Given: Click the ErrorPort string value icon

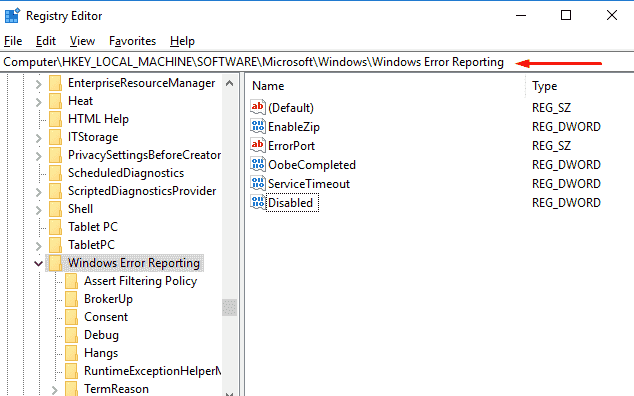Looking at the screenshot, I should coord(258,145).
